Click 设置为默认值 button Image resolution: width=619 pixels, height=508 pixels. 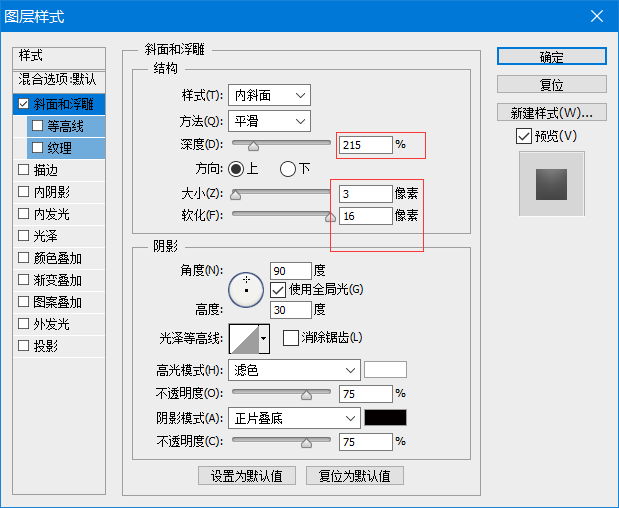point(247,476)
